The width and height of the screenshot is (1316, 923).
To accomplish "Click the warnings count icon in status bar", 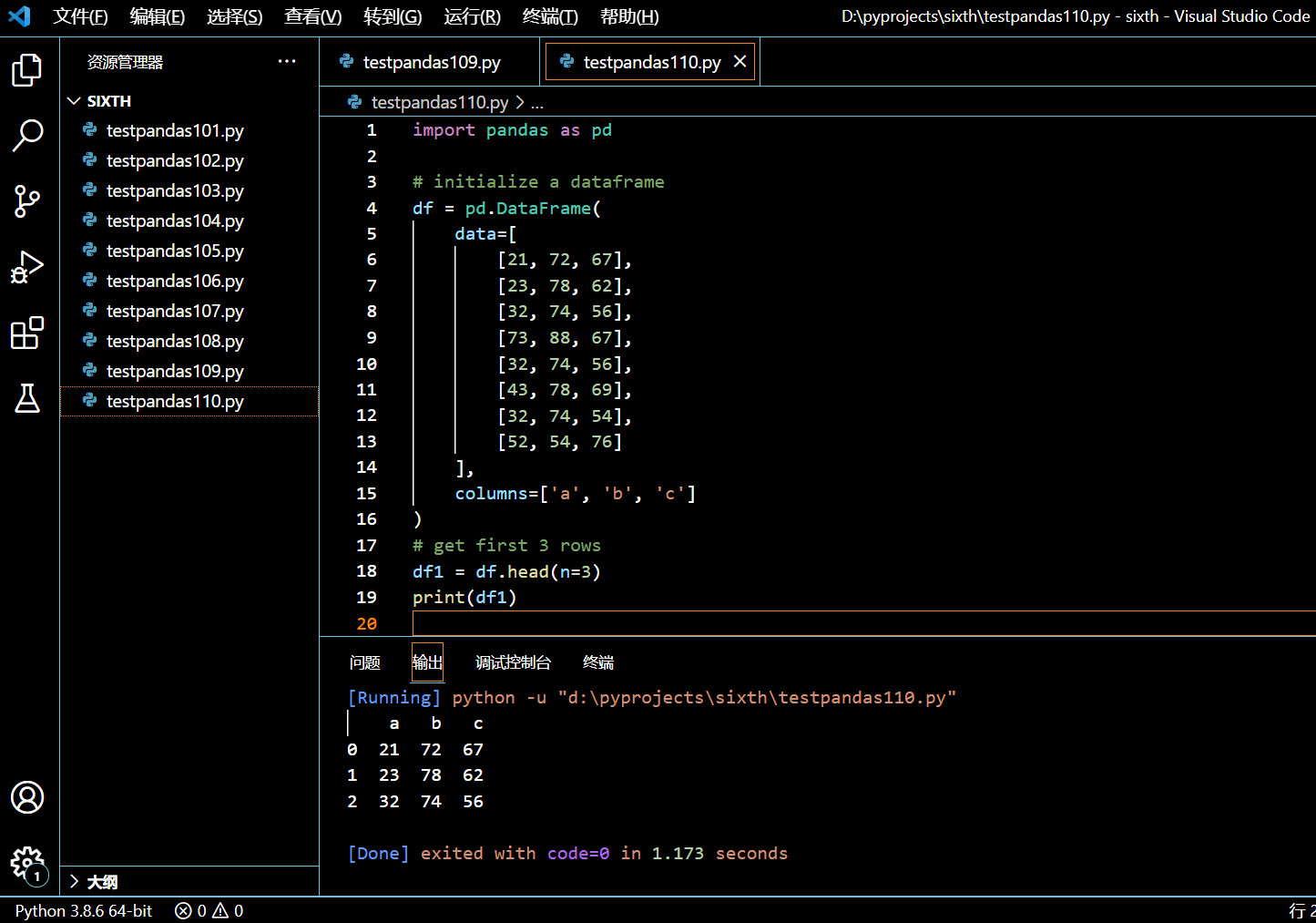I will [x=220, y=910].
